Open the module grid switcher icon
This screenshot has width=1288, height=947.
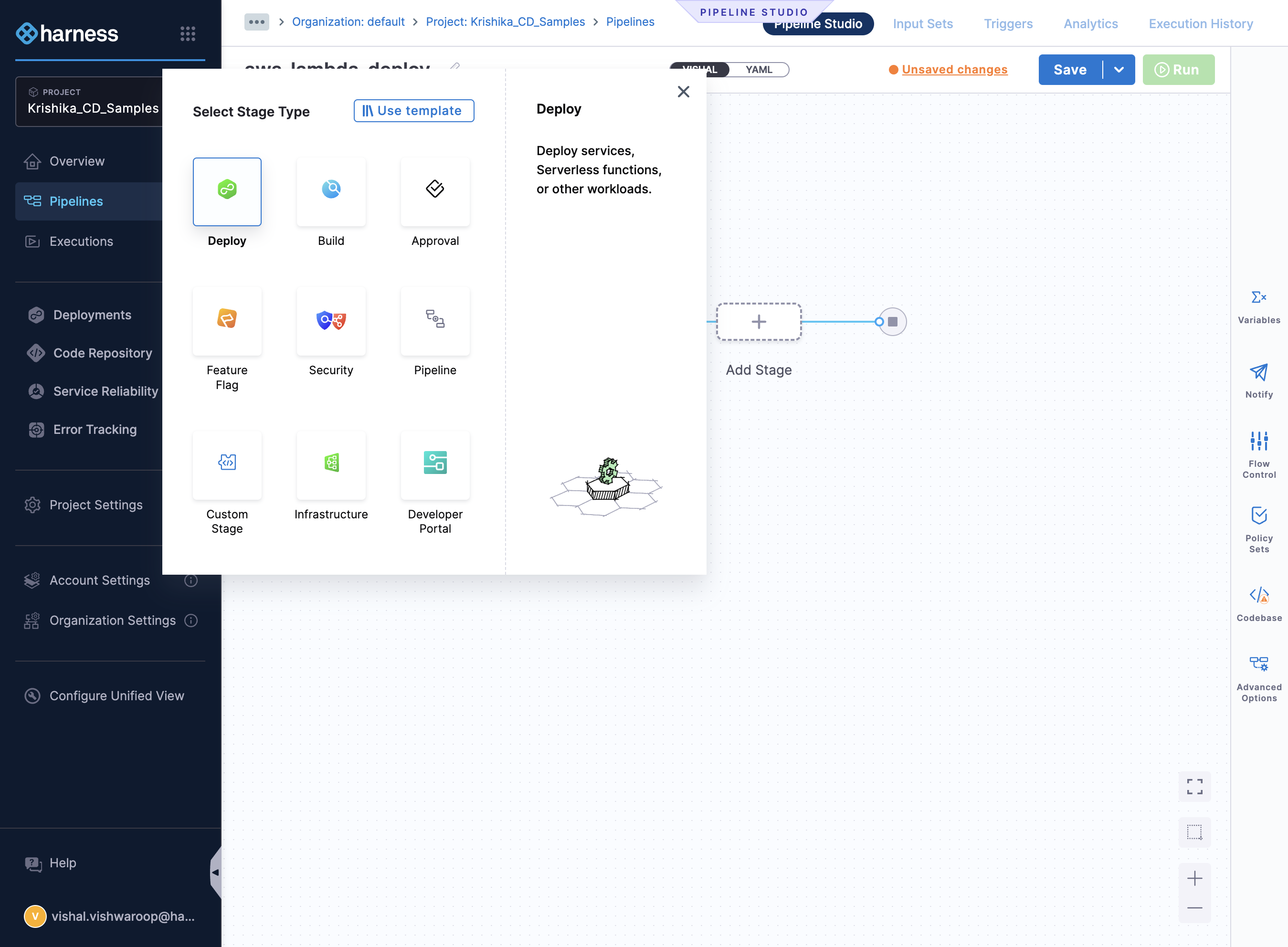188,34
